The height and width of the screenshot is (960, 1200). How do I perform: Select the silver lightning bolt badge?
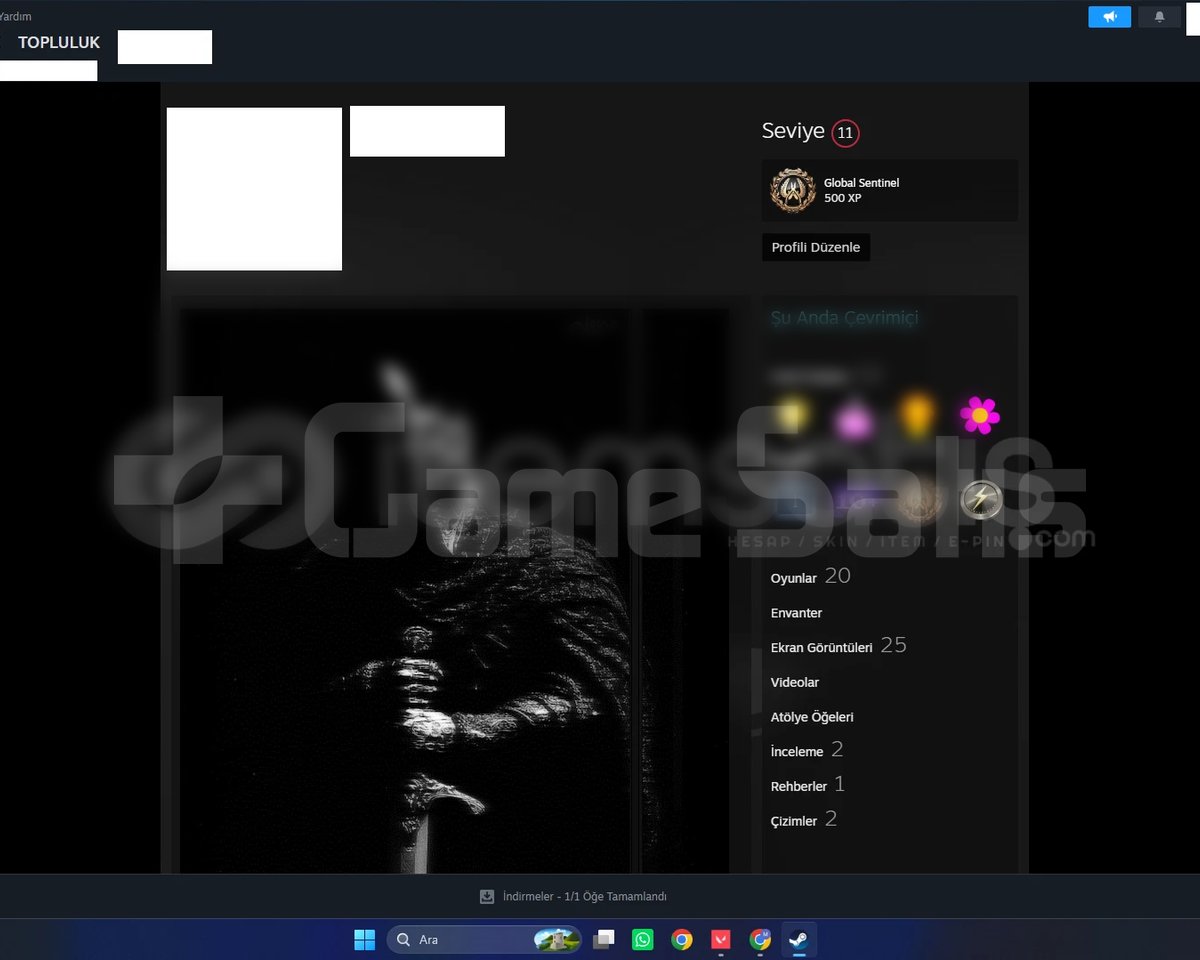point(981,500)
